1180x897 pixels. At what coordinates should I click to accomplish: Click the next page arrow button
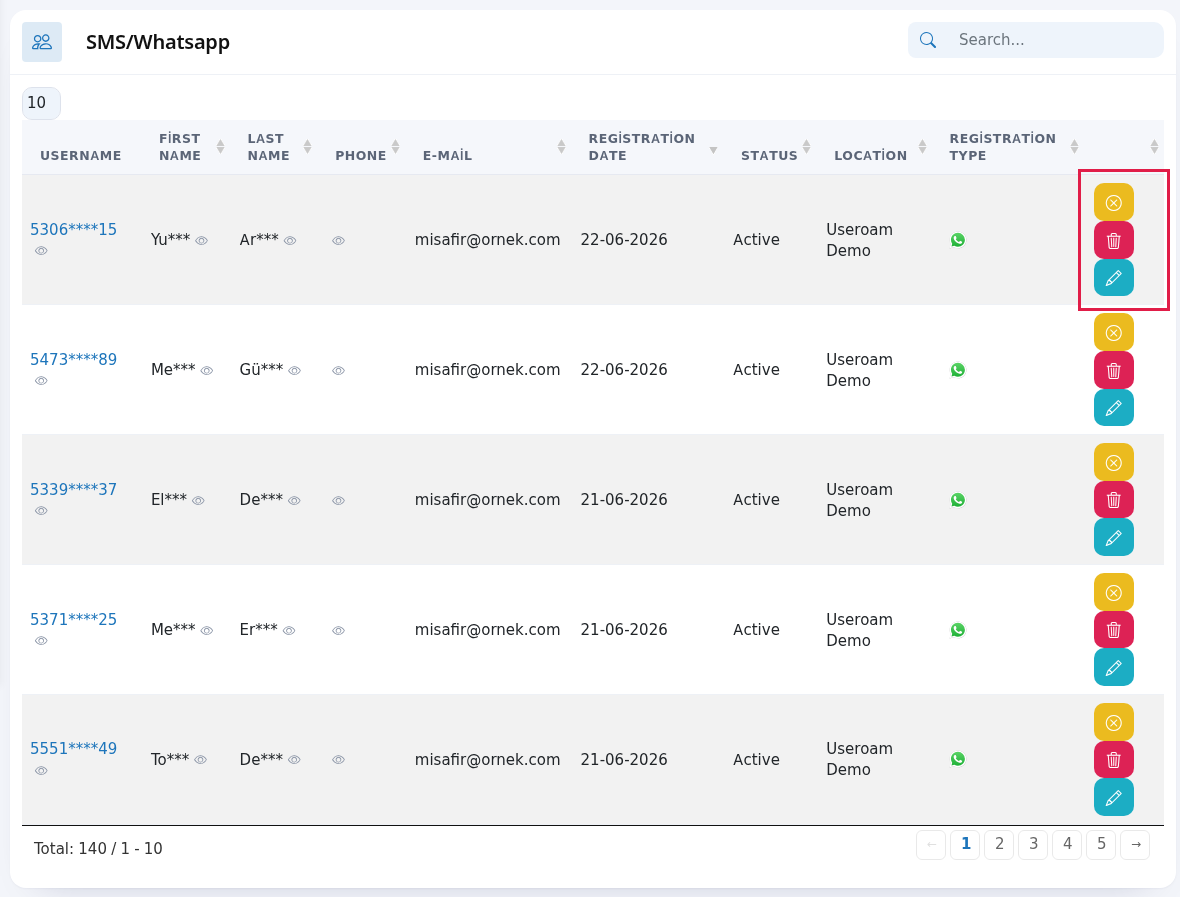[1136, 844]
